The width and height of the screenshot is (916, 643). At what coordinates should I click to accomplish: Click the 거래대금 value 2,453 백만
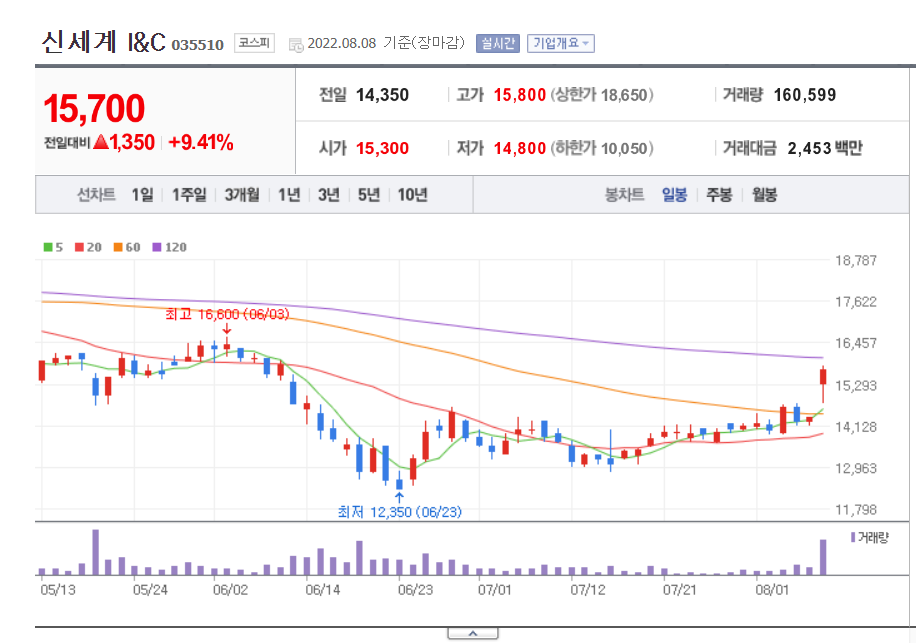click(x=825, y=148)
